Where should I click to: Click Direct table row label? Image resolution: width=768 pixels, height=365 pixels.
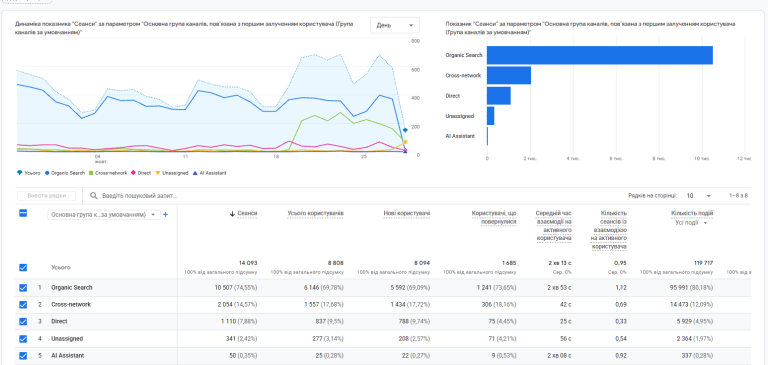point(59,322)
